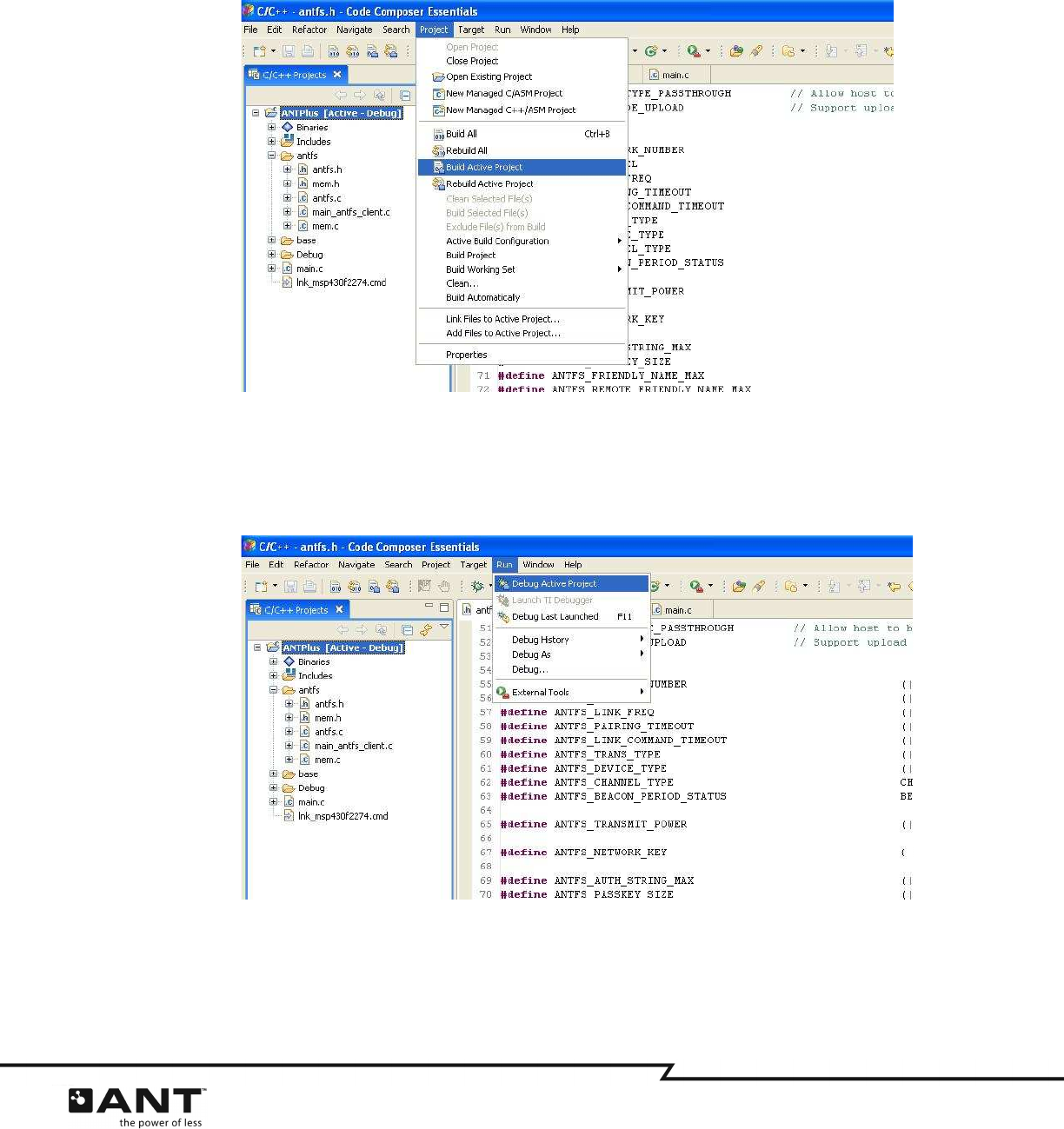
Task: Open the Debug As submenu
Action: coord(571,654)
